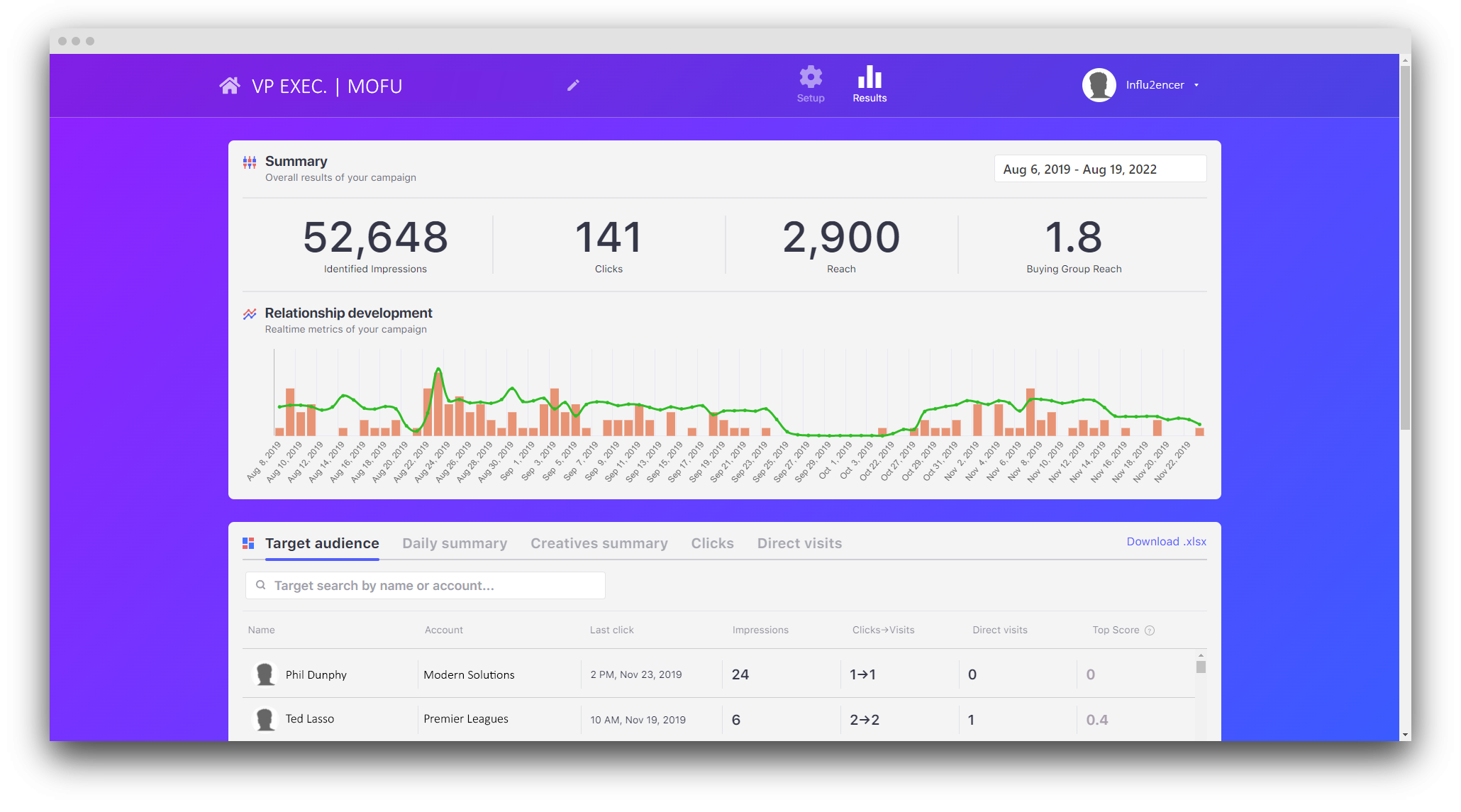
Task: Click the Modern Solutions account cell
Action: click(x=469, y=675)
